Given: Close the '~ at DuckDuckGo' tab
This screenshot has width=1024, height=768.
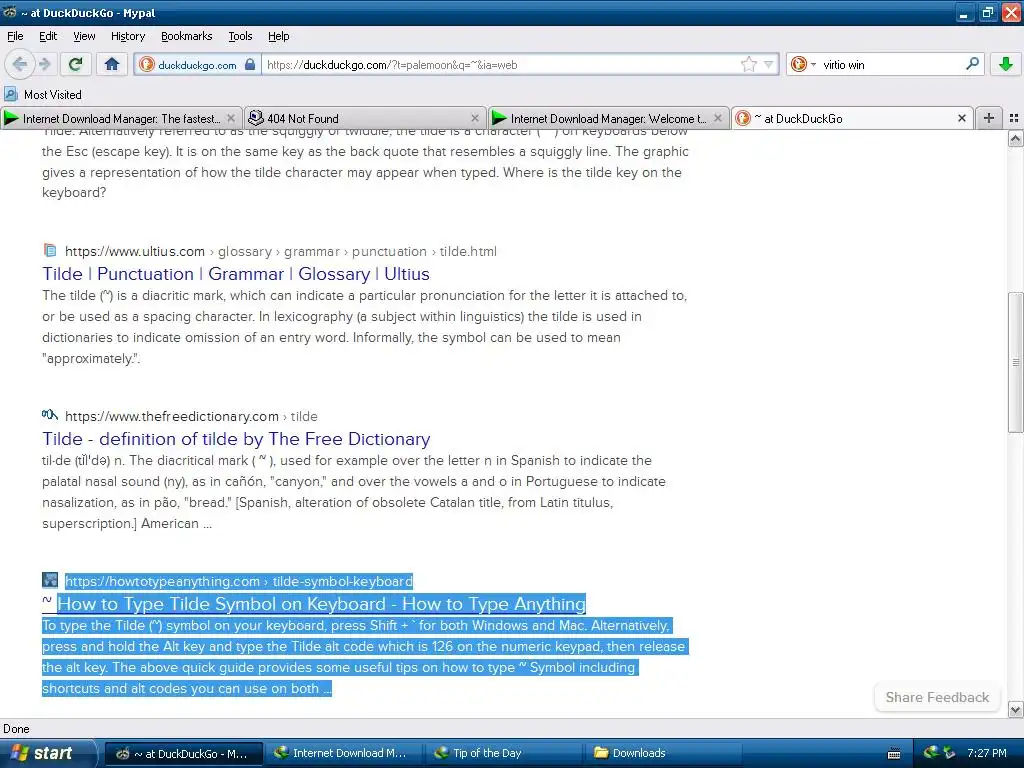Looking at the screenshot, I should click(x=961, y=118).
